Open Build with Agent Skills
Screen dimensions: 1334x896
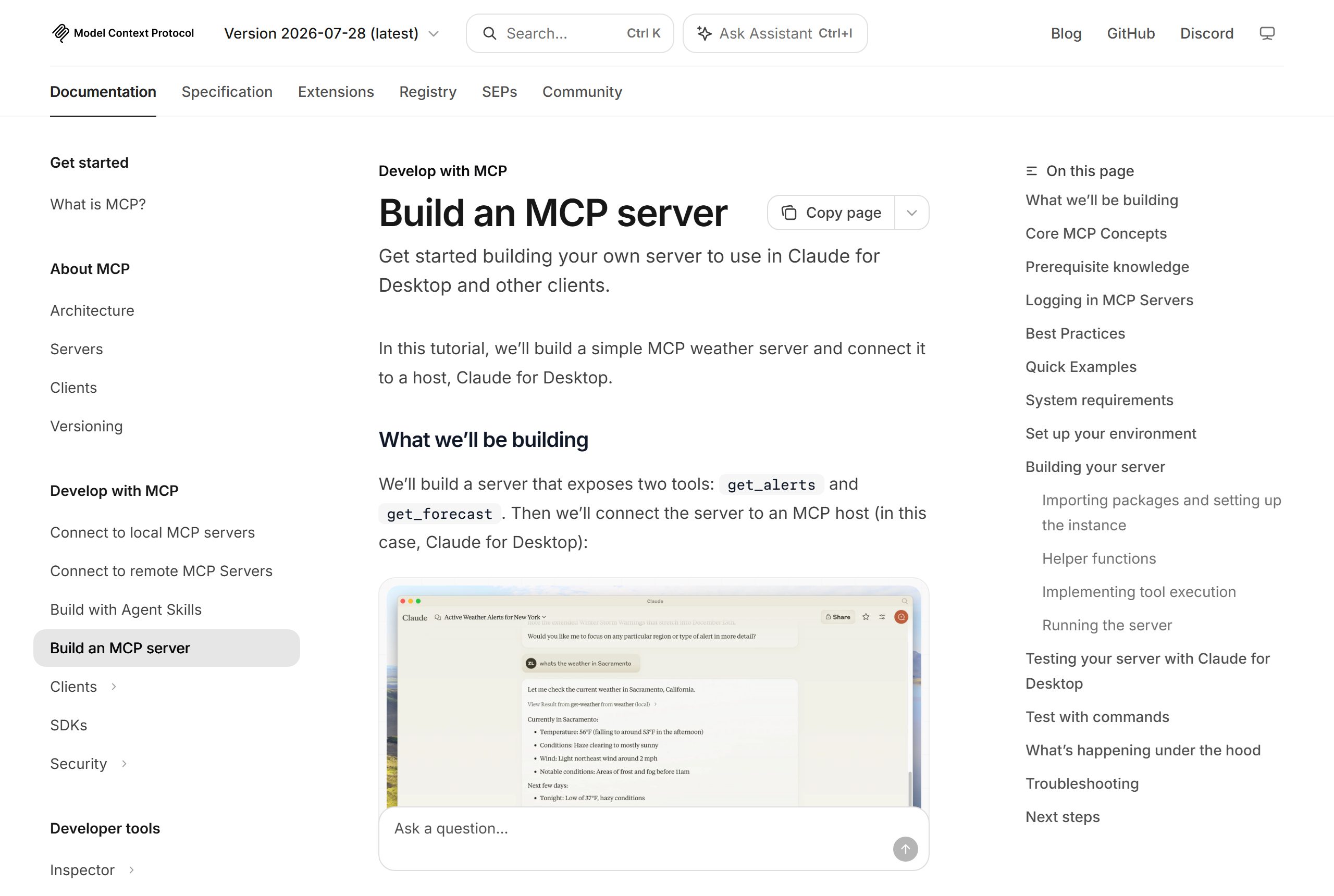click(126, 609)
